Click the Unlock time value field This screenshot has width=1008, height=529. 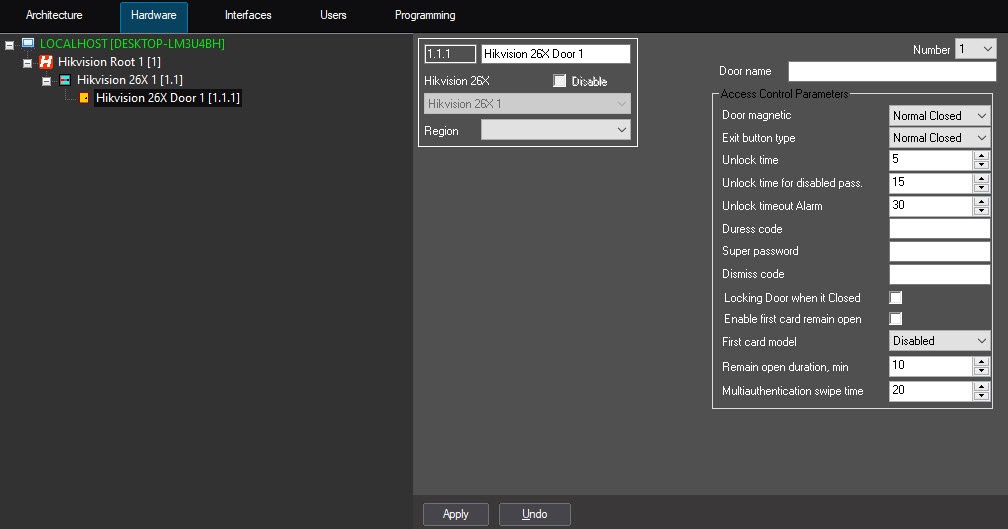point(930,160)
